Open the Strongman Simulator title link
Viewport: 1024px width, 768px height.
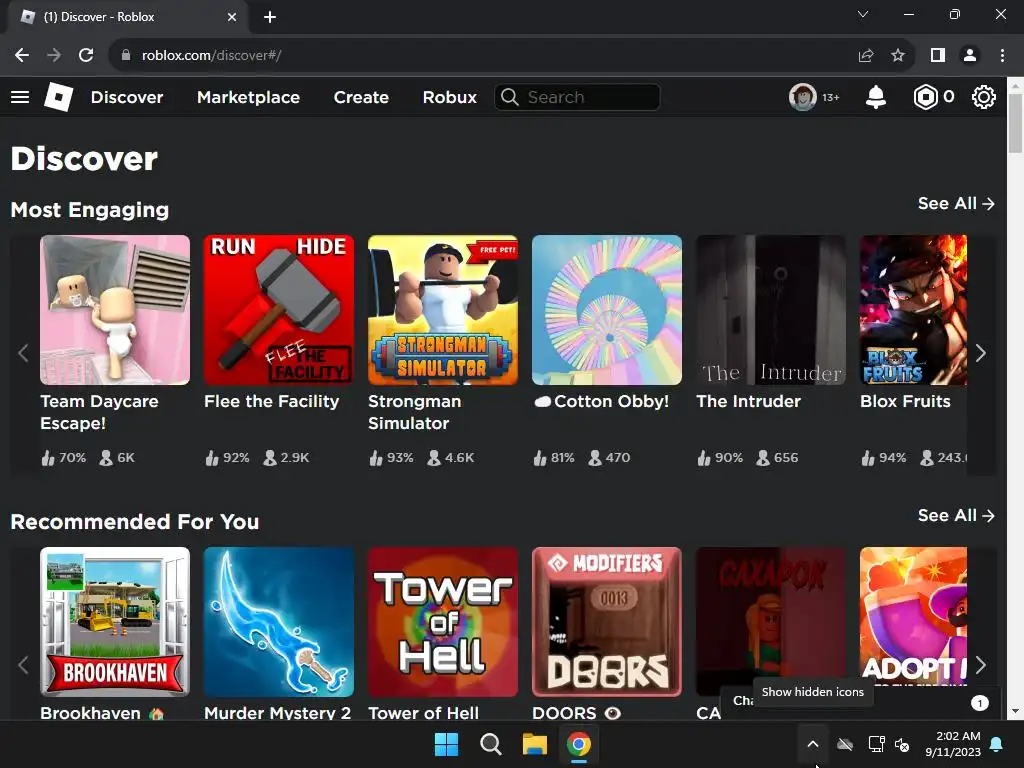pyautogui.click(x=415, y=412)
